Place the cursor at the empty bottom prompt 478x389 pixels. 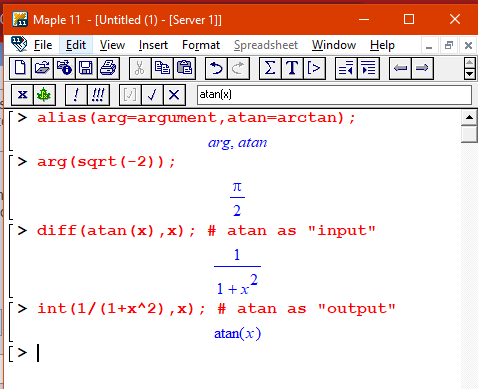coord(38,353)
